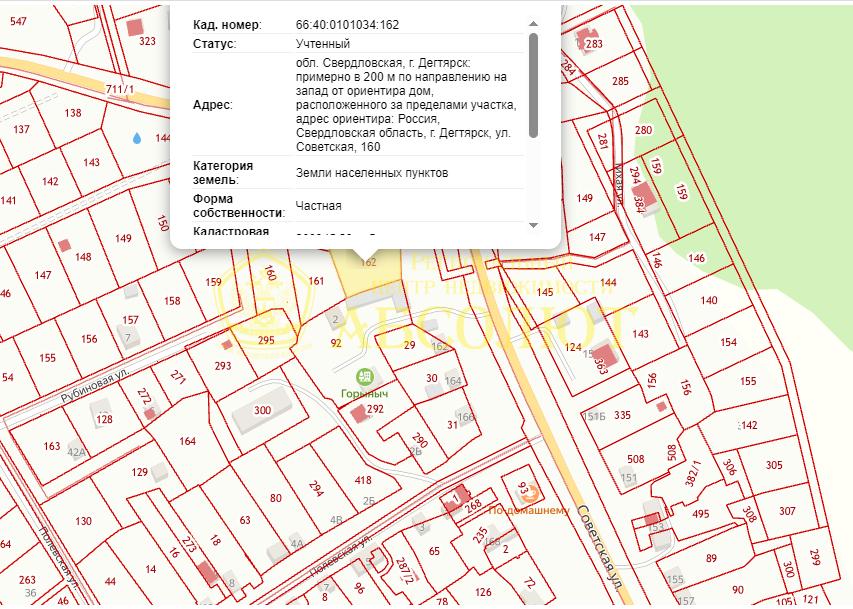Open the green Горыныч place icon
The width and height of the screenshot is (853, 609).
[x=364, y=377]
